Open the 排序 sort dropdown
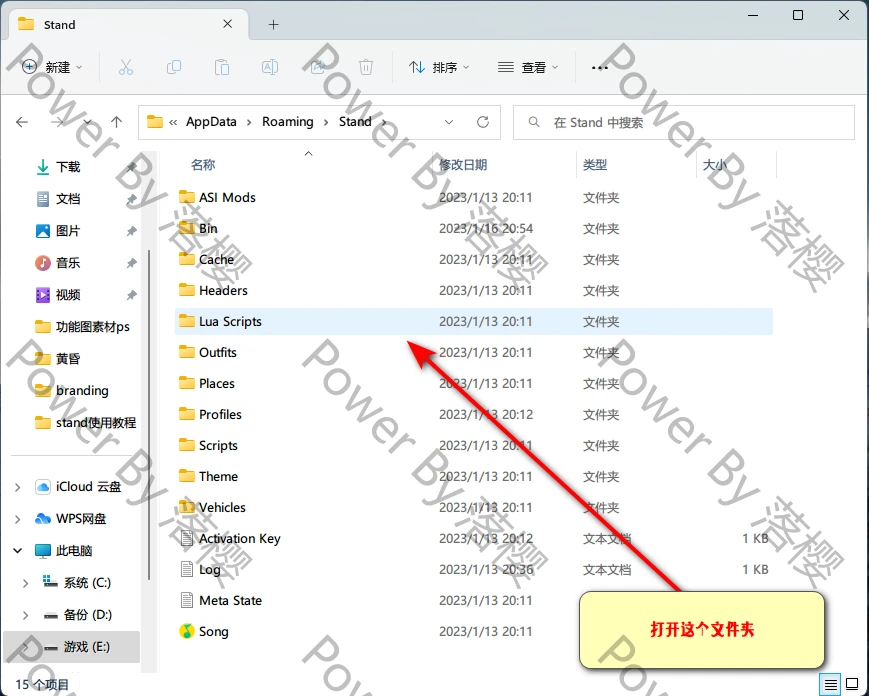The width and height of the screenshot is (869, 696). (x=439, y=68)
